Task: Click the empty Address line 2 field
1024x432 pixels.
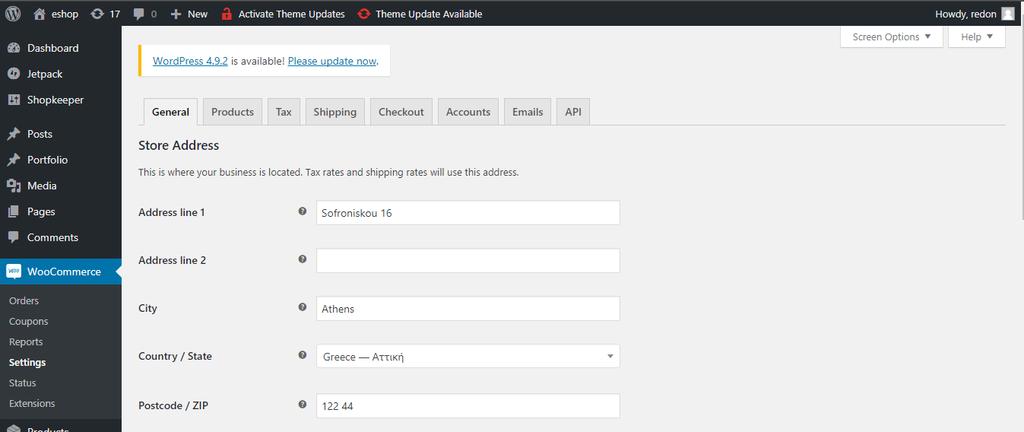Action: point(468,260)
